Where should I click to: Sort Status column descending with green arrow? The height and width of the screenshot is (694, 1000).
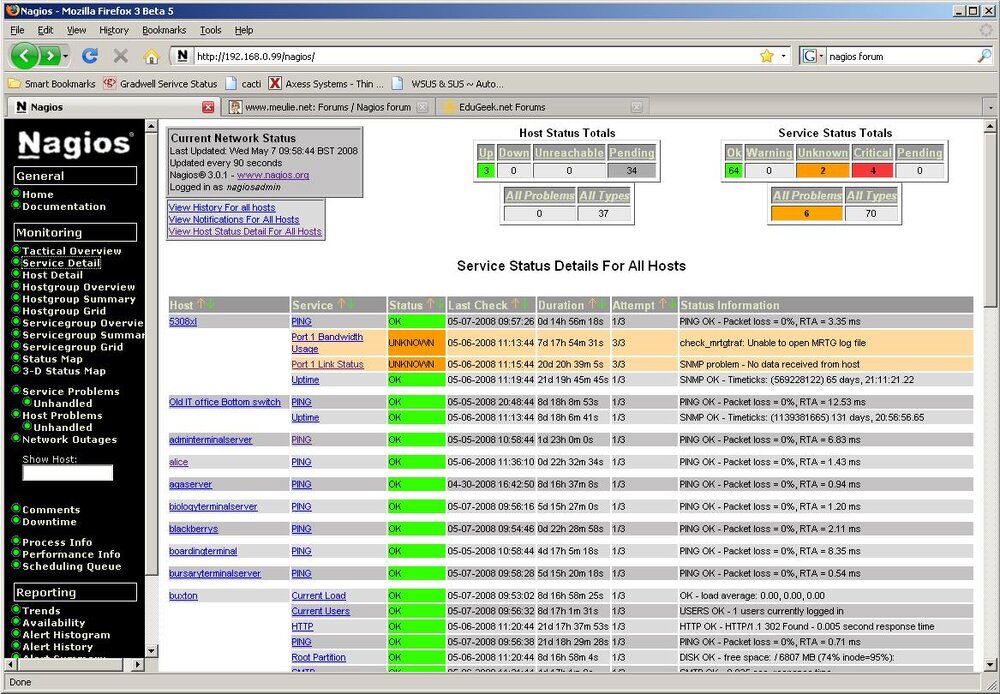pos(439,305)
